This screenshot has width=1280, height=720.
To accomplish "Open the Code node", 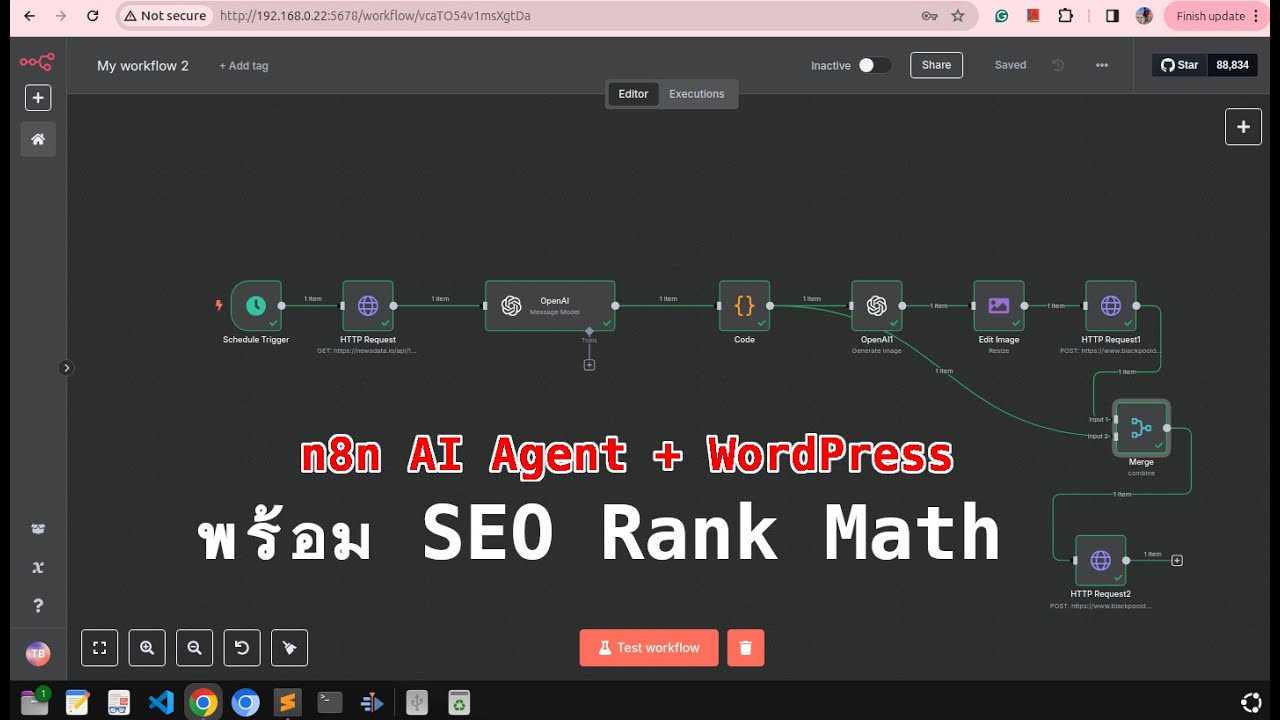I will point(744,306).
